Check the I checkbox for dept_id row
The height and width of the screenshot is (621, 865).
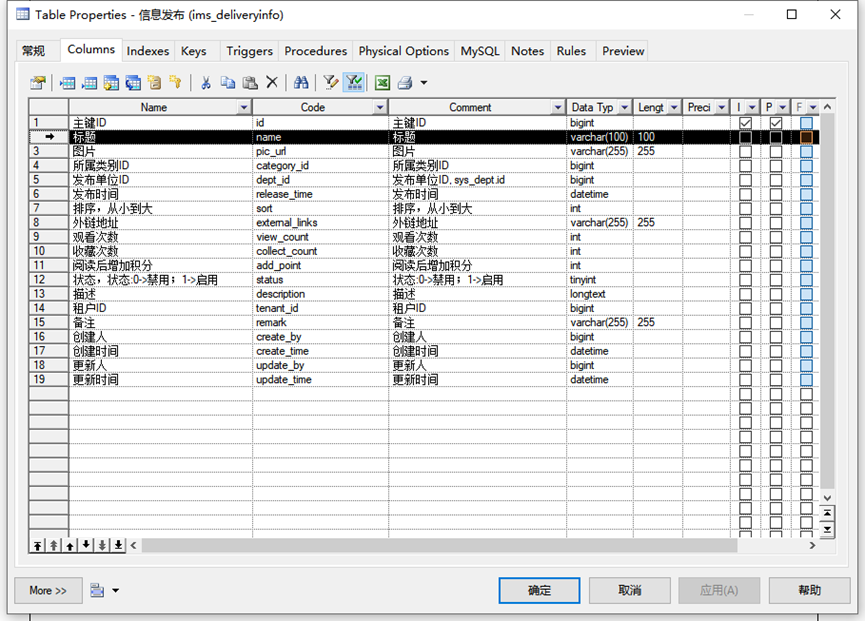tap(745, 180)
